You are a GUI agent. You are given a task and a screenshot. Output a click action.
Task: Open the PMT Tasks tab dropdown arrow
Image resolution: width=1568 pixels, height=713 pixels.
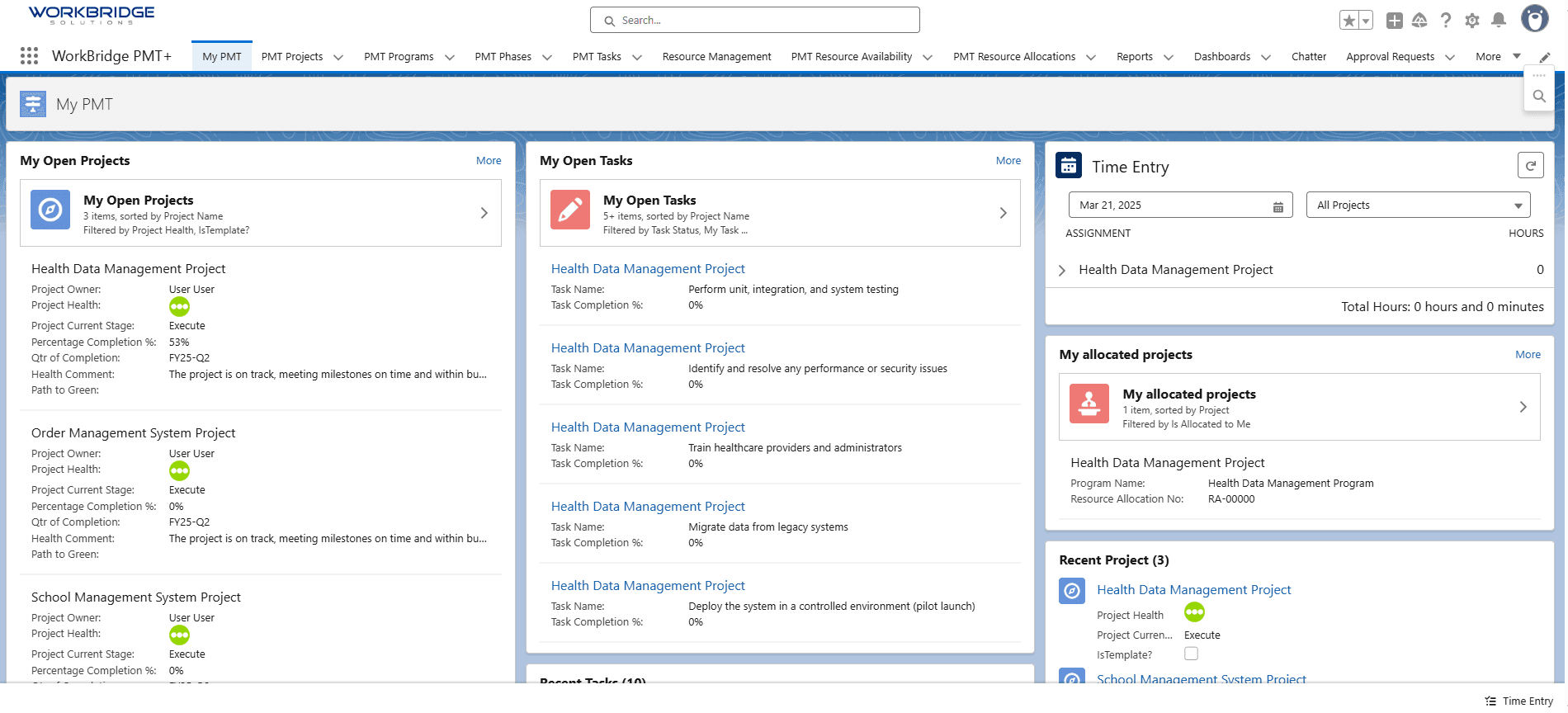pyautogui.click(x=637, y=57)
